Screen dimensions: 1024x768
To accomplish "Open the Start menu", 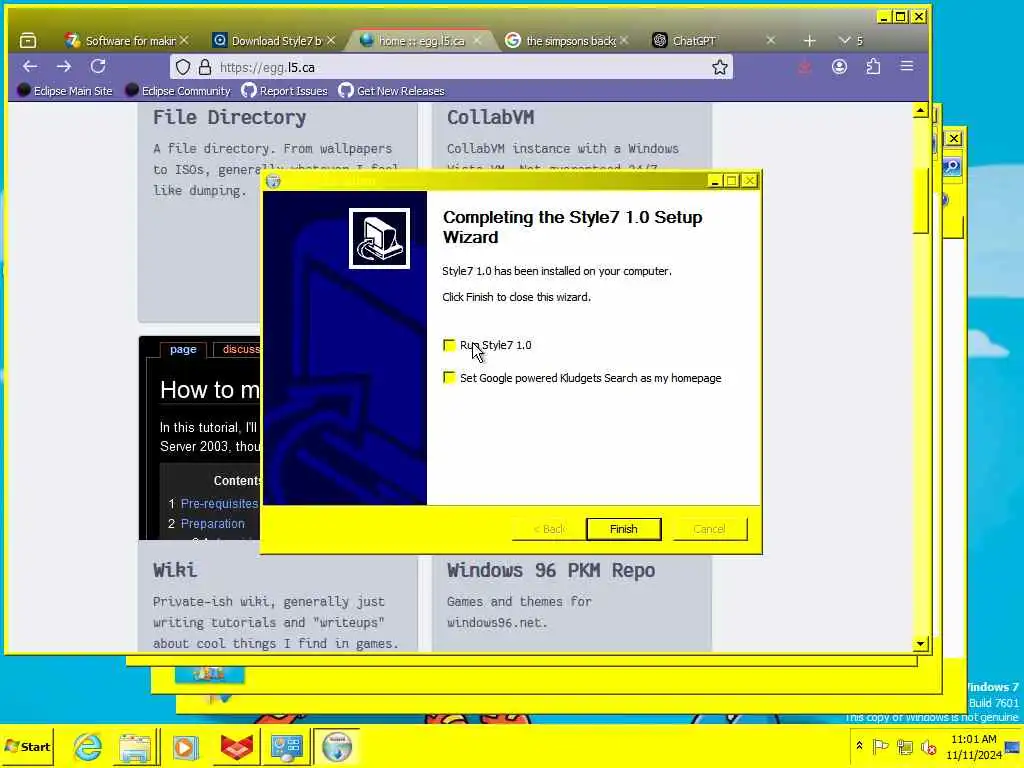I will pos(27,746).
